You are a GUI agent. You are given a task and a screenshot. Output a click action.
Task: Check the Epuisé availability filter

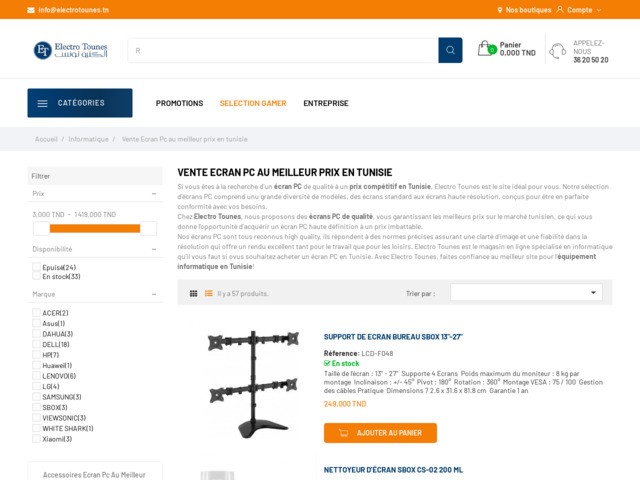pyautogui.click(x=37, y=267)
